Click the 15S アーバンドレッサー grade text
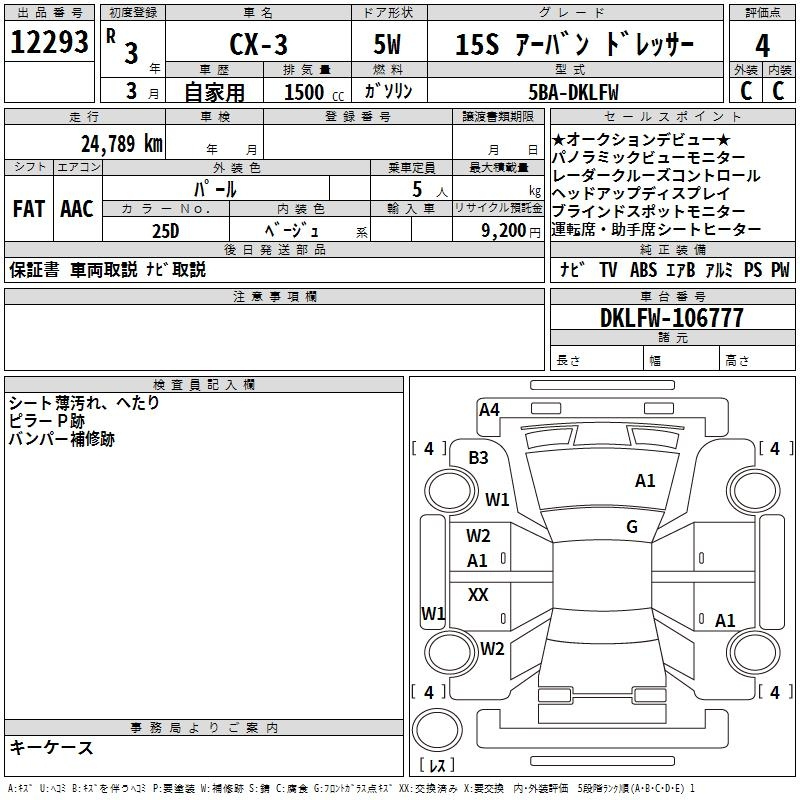Image resolution: width=800 pixels, height=800 pixels. (574, 46)
